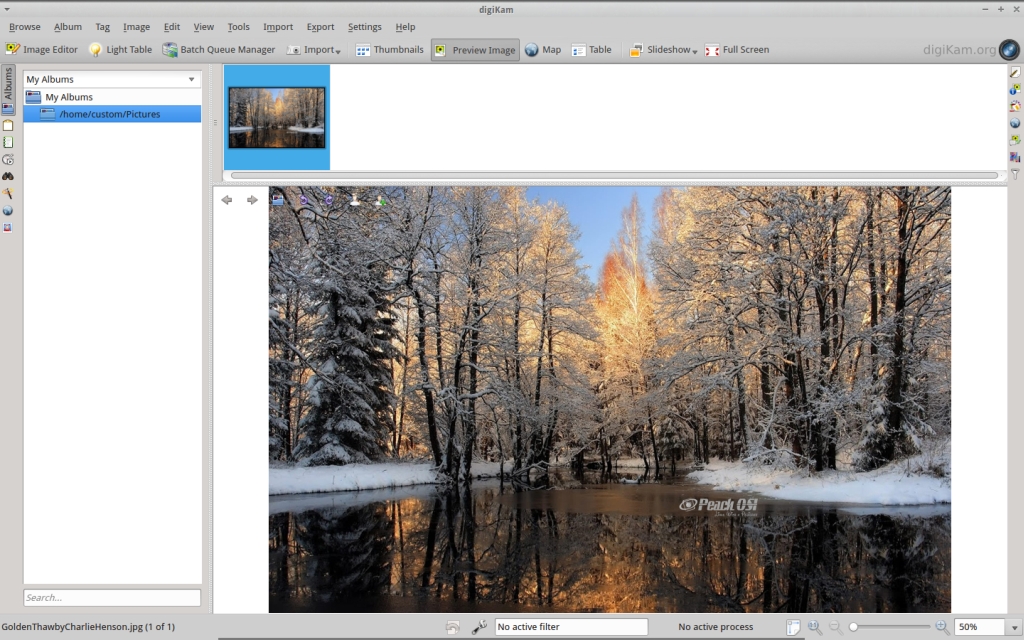Expand the Slideshow dropdown arrow
This screenshot has width=1024, height=640.
click(695, 51)
